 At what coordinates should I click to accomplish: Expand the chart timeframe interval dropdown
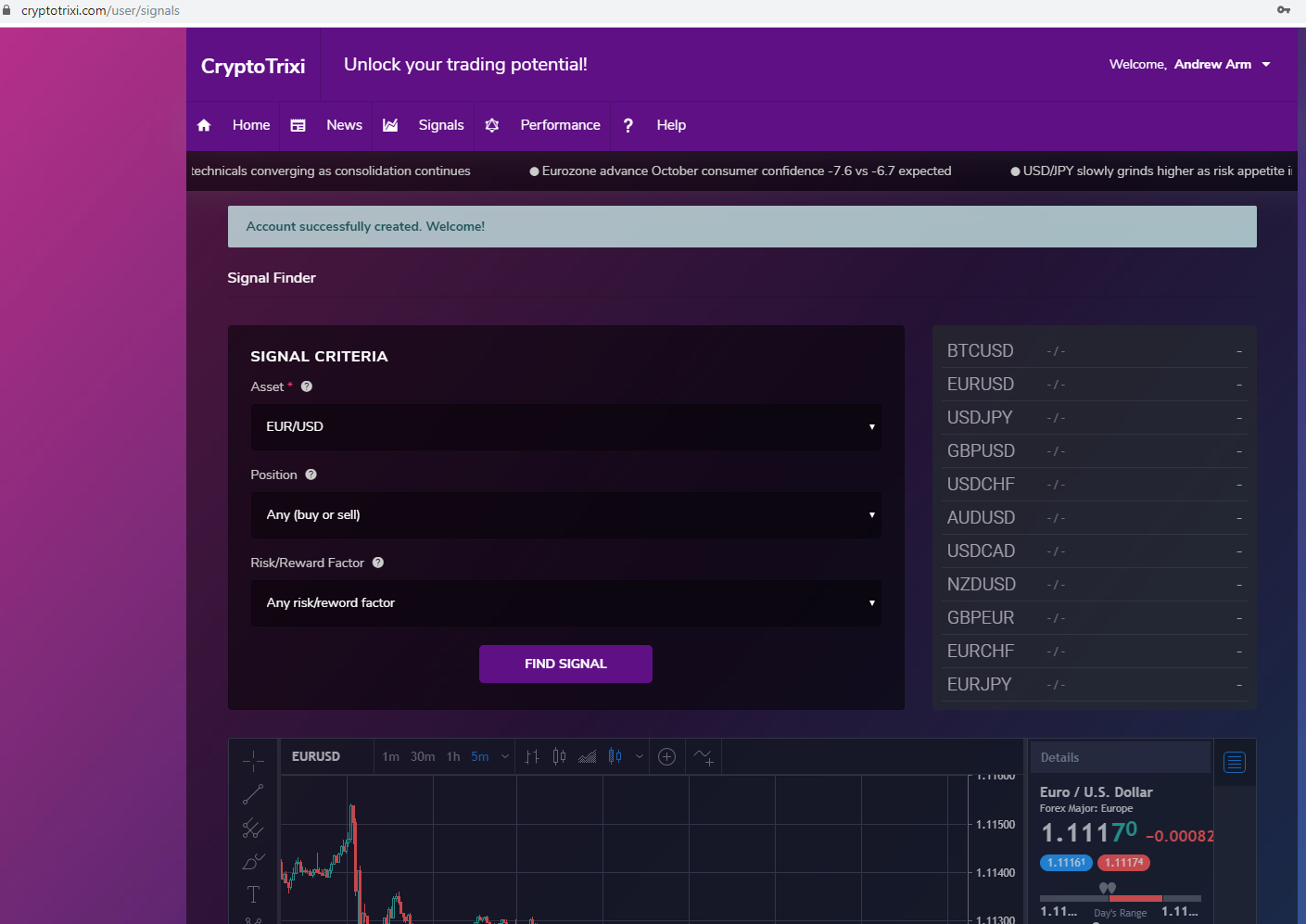tap(505, 756)
